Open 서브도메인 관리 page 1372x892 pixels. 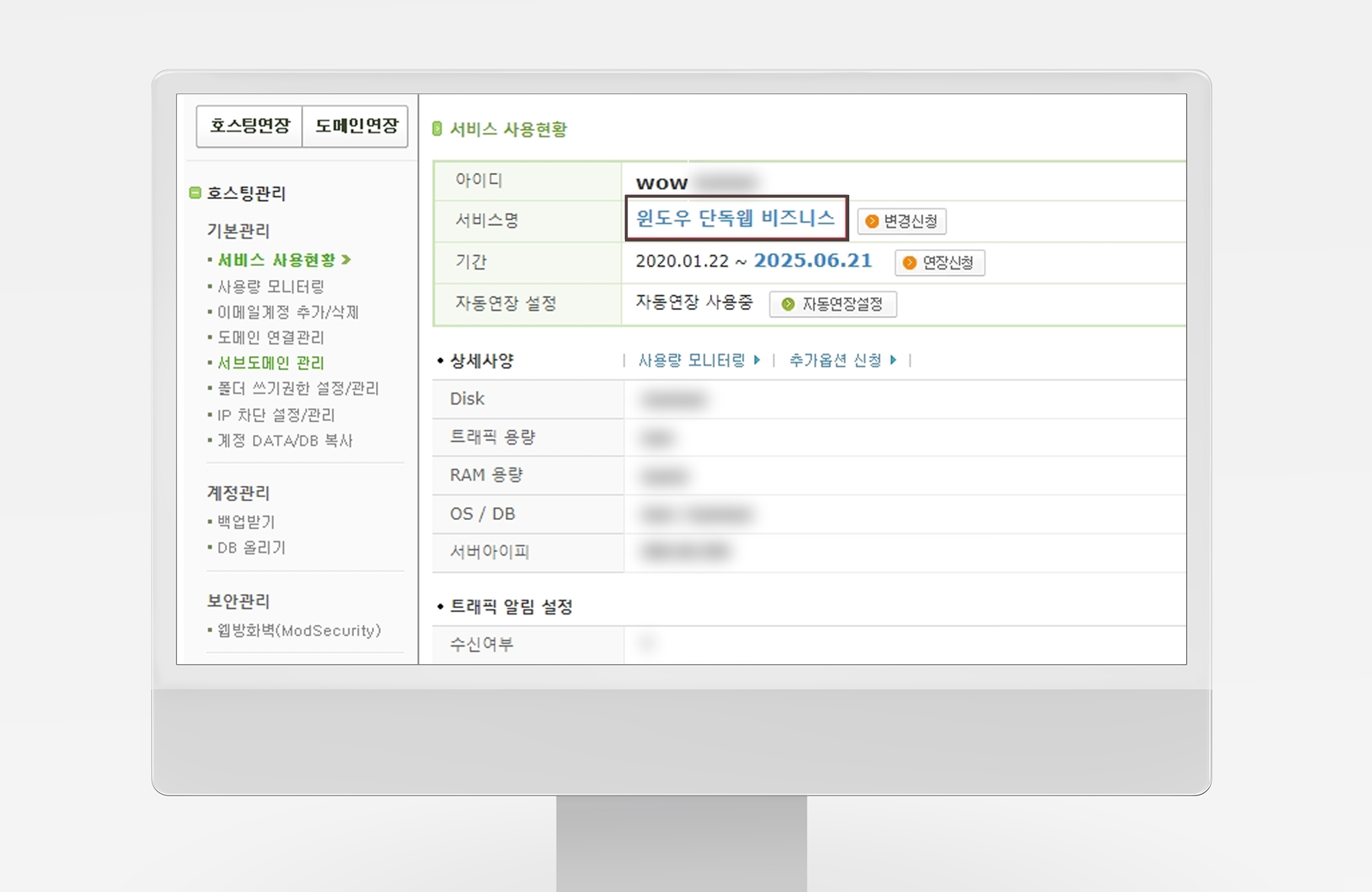point(270,363)
